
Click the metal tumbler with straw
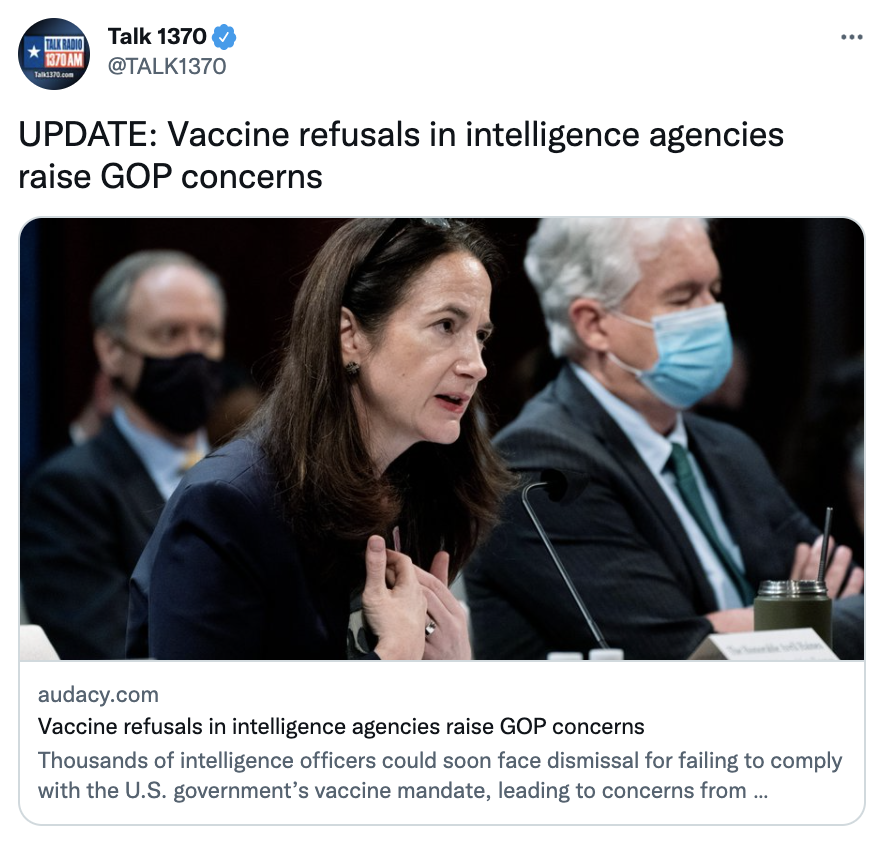794,586
